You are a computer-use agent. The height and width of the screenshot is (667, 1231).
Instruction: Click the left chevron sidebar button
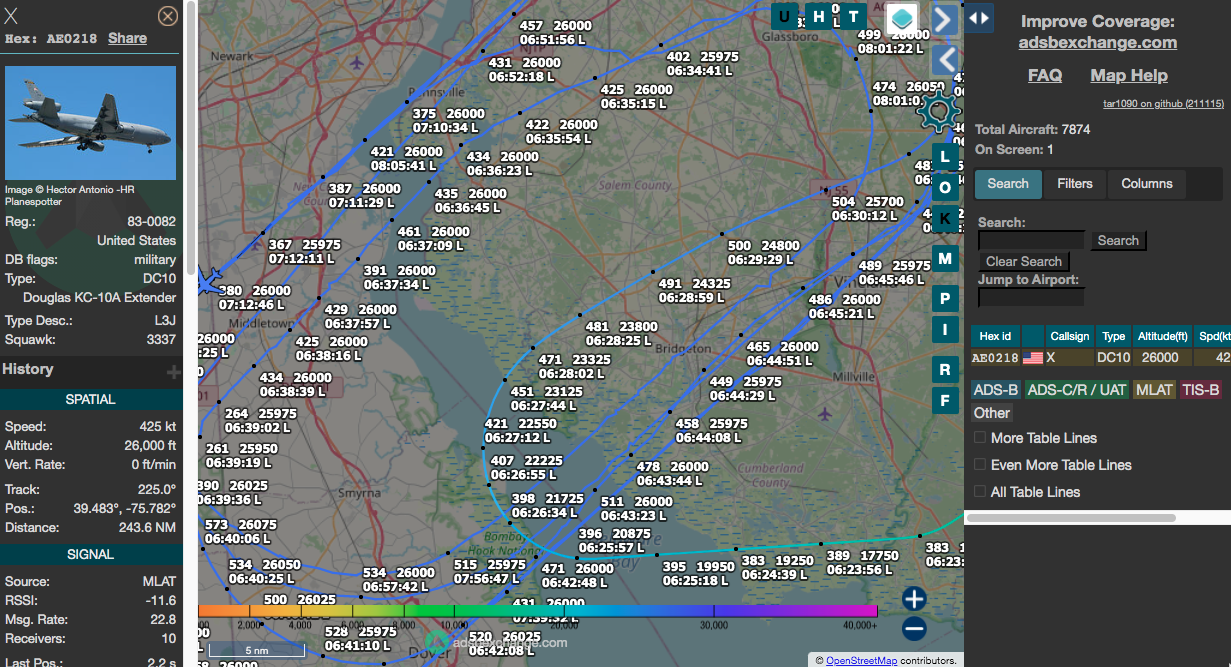(x=945, y=59)
